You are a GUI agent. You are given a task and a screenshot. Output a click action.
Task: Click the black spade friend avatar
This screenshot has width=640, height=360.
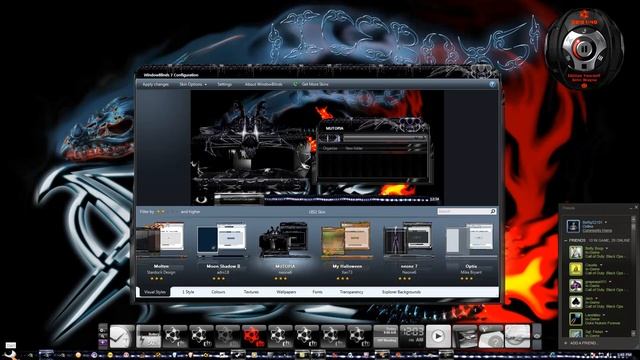point(576,303)
